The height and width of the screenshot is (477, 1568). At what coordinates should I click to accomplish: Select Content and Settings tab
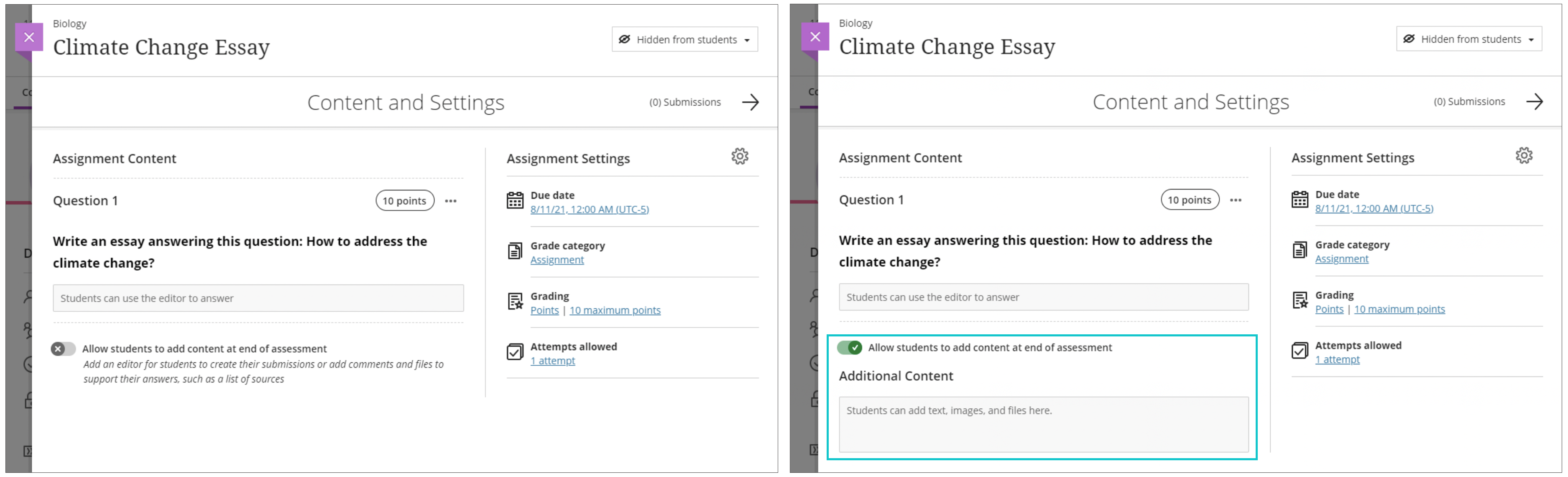point(405,101)
